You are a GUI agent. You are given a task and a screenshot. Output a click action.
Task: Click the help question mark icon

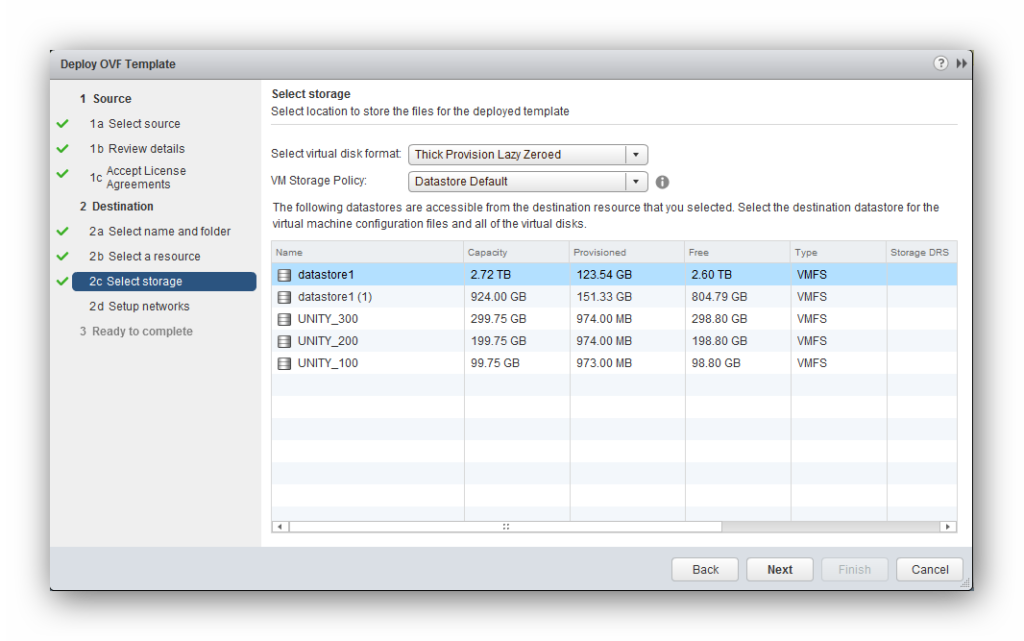tap(941, 62)
